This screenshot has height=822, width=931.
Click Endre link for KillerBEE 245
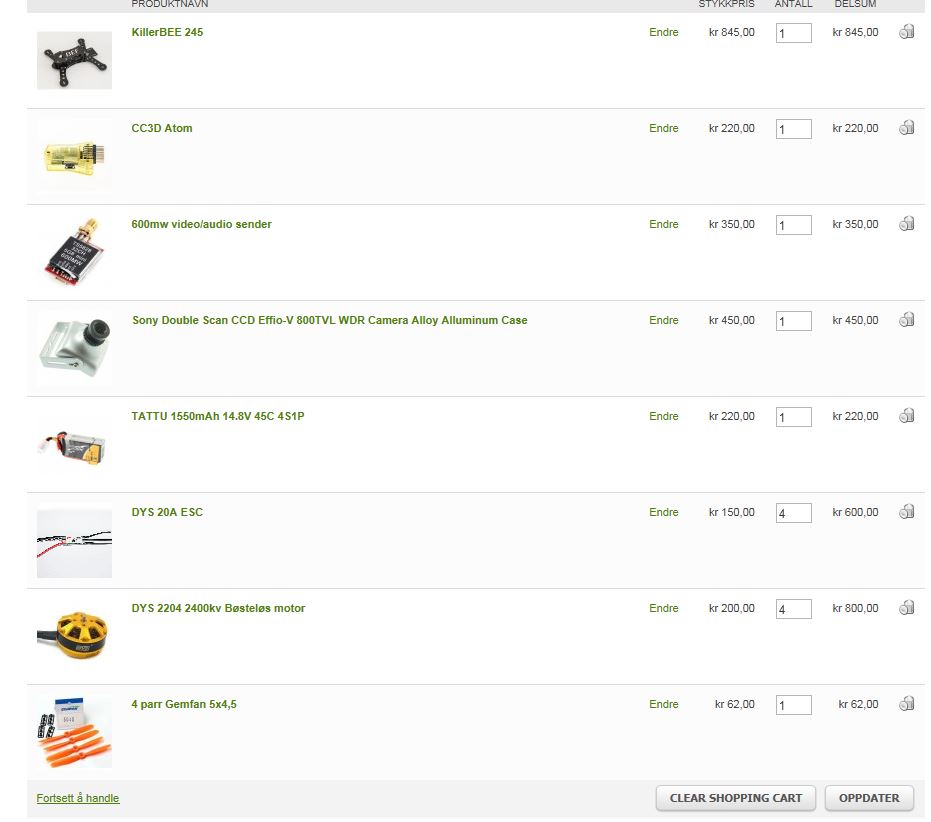click(663, 32)
